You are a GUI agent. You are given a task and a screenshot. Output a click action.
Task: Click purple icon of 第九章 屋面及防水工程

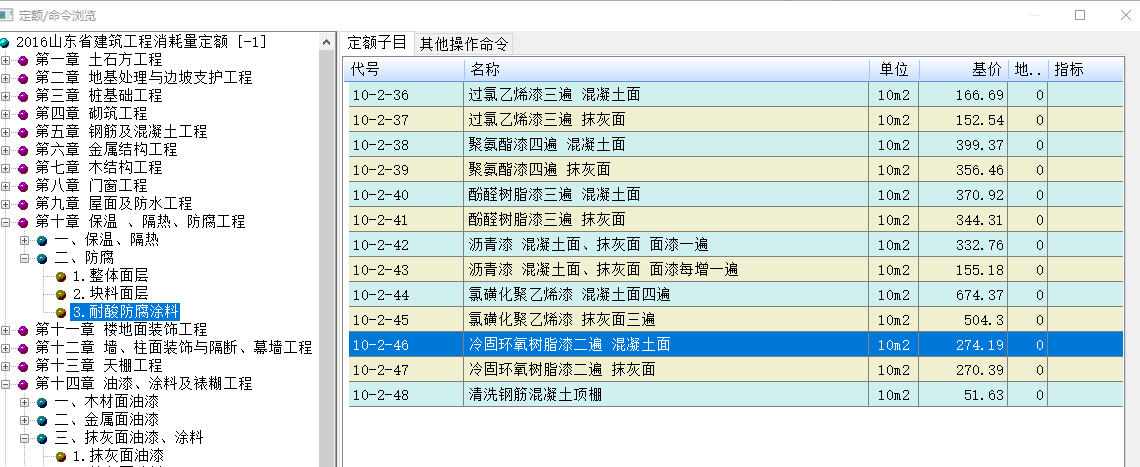23,204
